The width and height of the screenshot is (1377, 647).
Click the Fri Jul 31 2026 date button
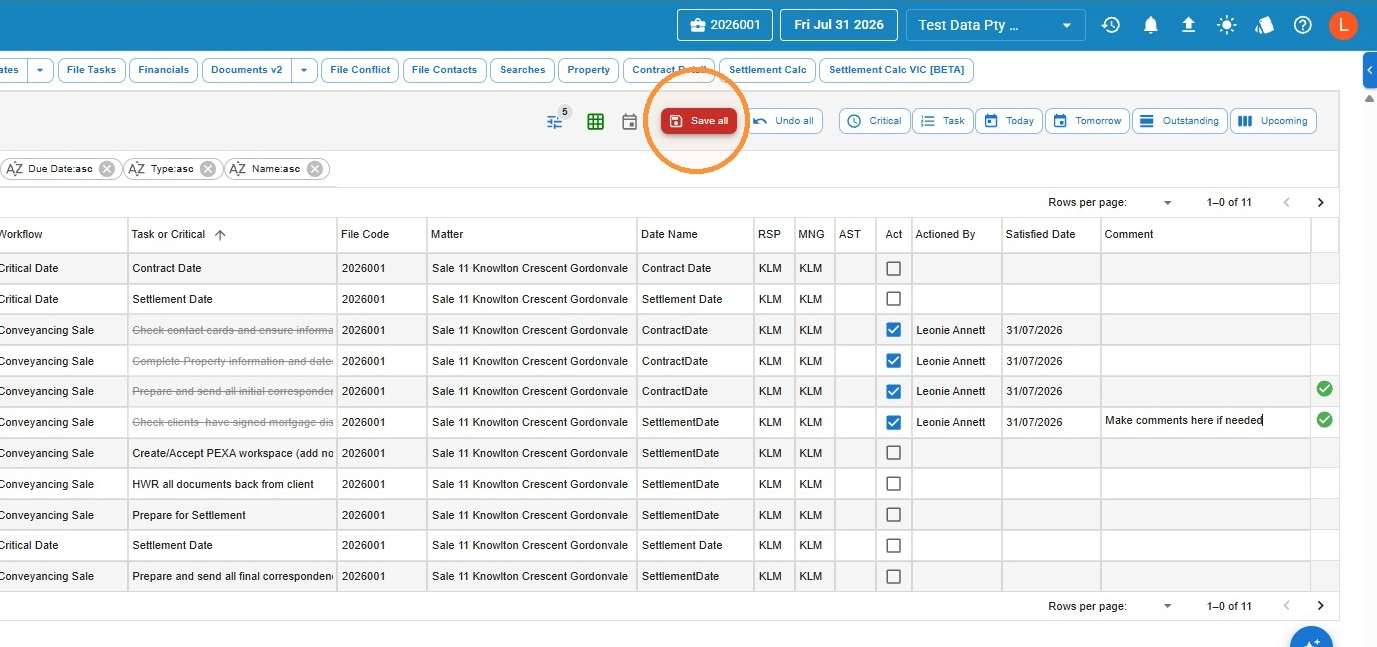pyautogui.click(x=839, y=25)
